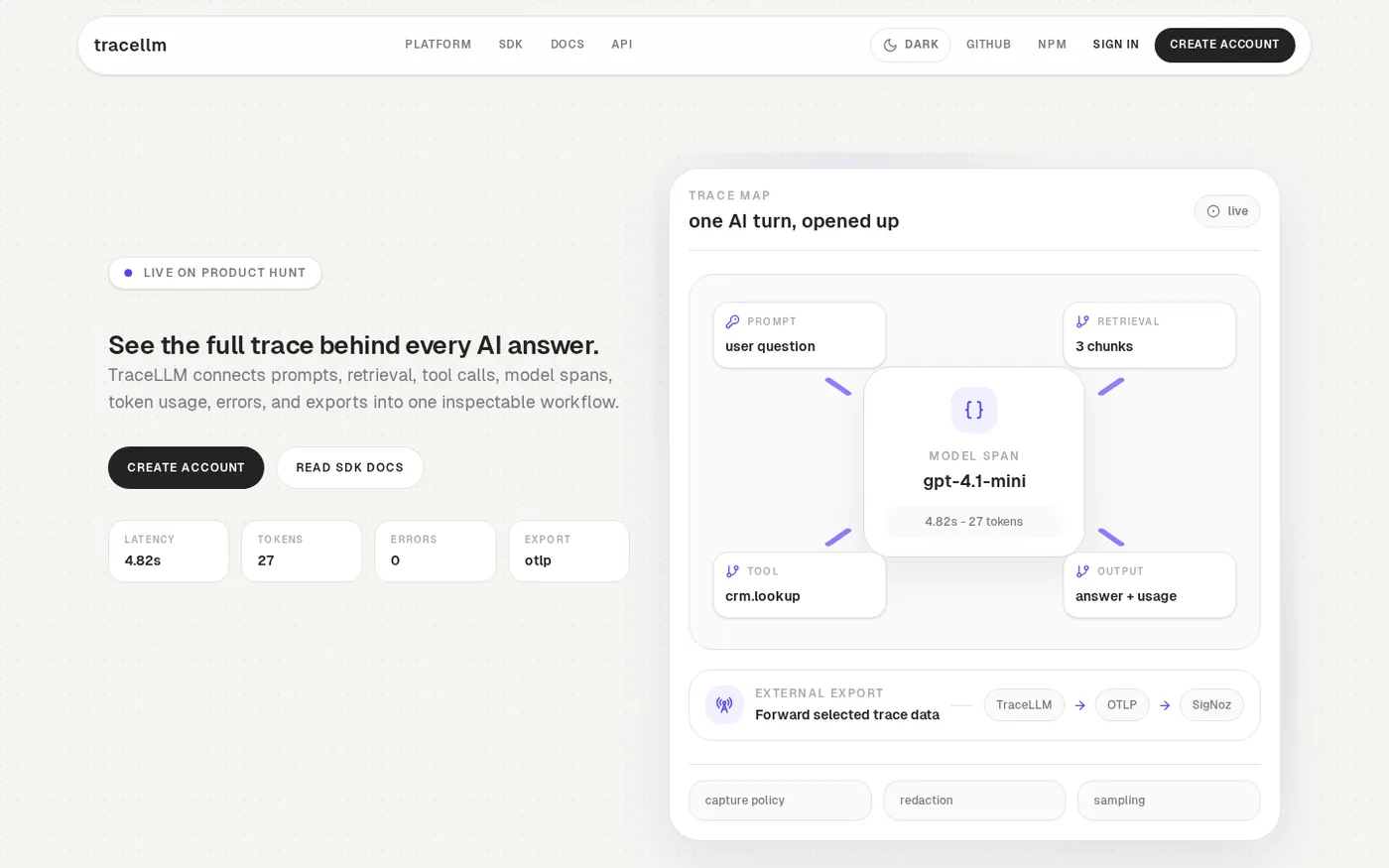
Task: Select the Latency 4.82s stat card
Action: tap(169, 551)
